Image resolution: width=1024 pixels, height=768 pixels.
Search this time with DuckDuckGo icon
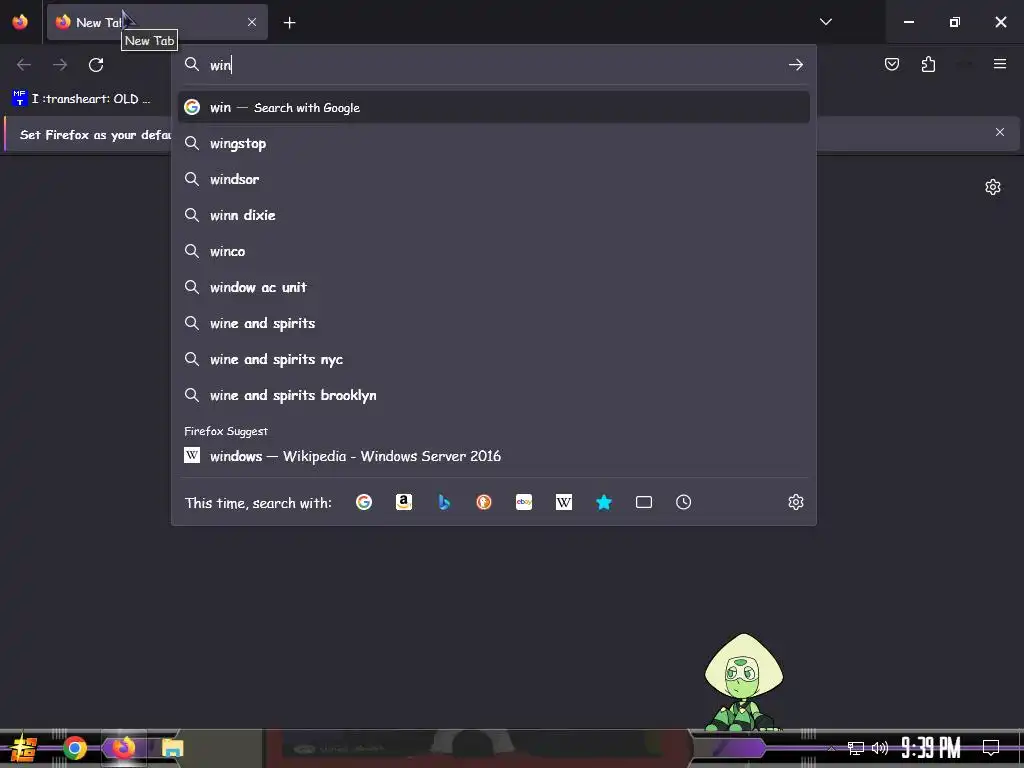pos(484,502)
